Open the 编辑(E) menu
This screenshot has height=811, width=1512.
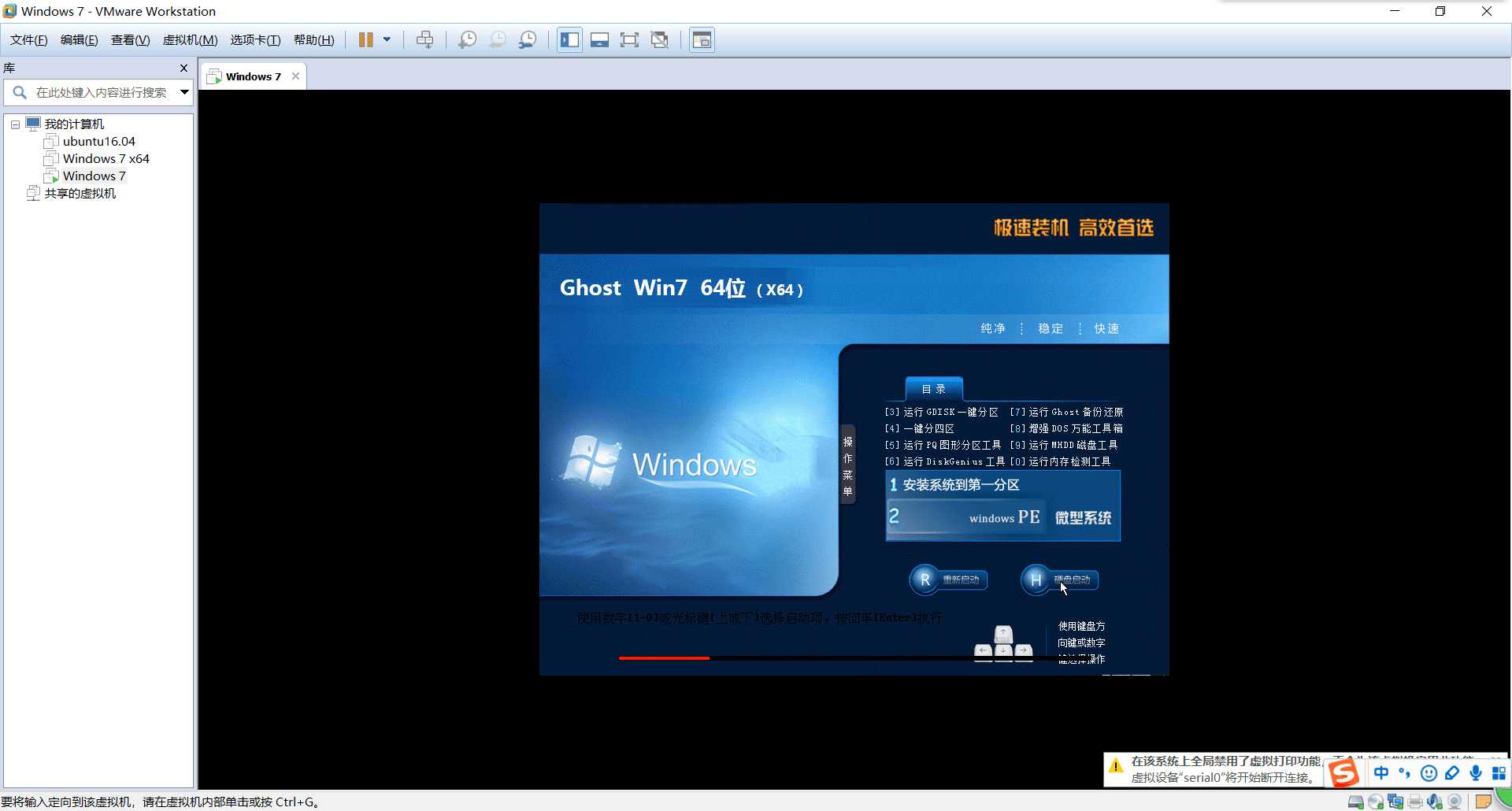point(79,40)
